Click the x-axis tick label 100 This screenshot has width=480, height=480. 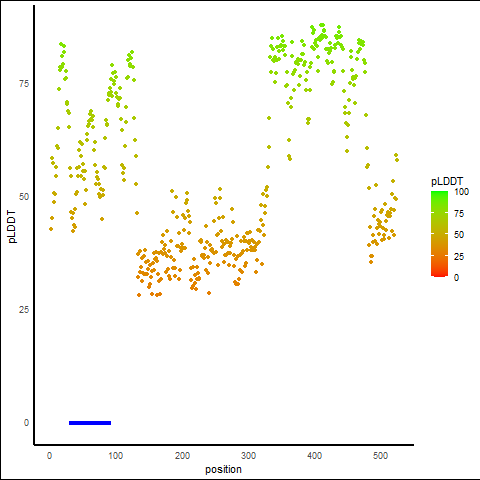pyautogui.click(x=116, y=456)
